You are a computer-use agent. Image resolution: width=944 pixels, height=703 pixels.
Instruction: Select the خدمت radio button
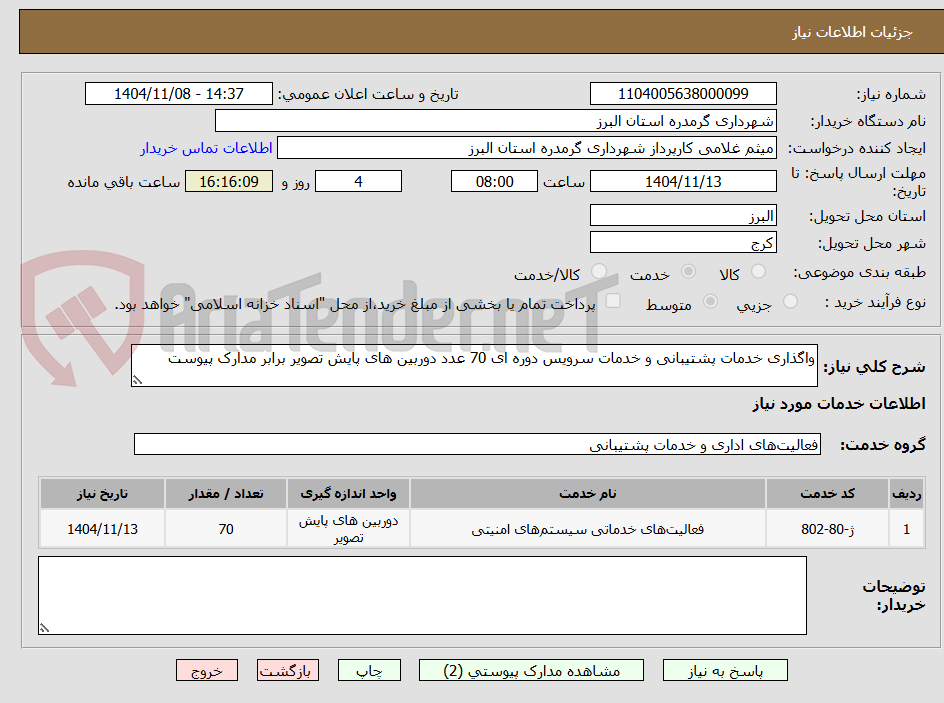[688, 272]
